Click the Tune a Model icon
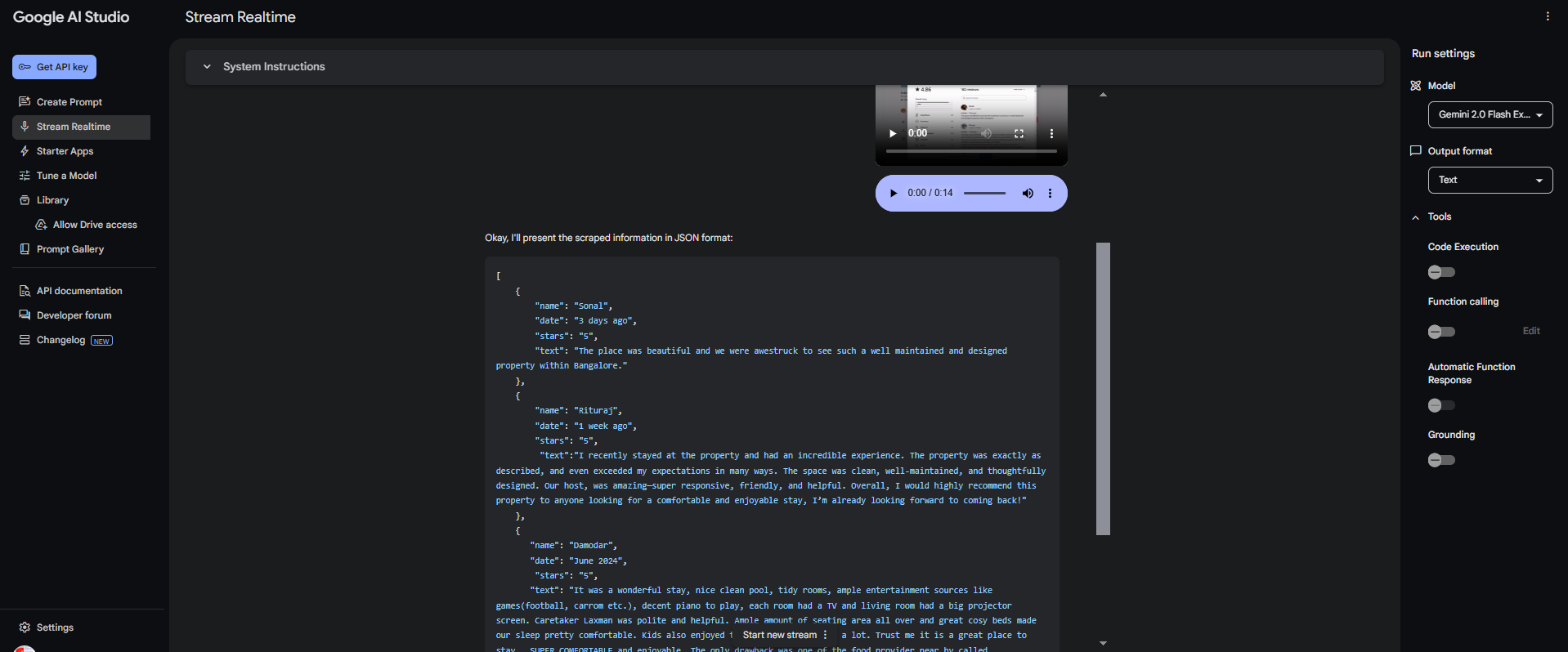 [x=25, y=176]
